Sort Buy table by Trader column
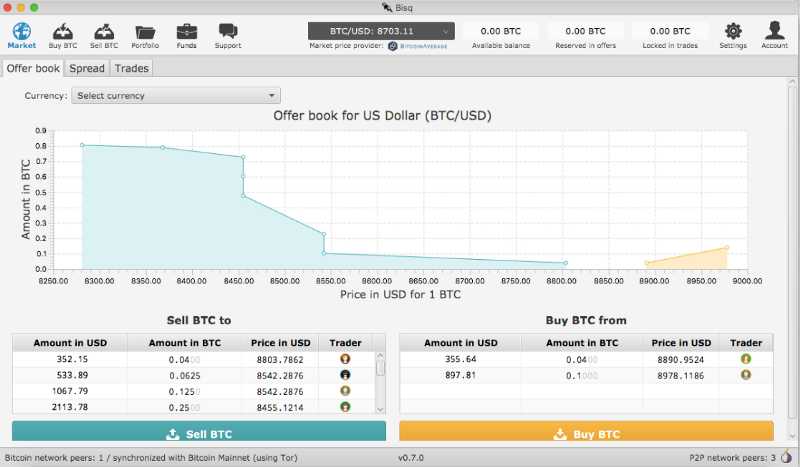 tap(746, 343)
